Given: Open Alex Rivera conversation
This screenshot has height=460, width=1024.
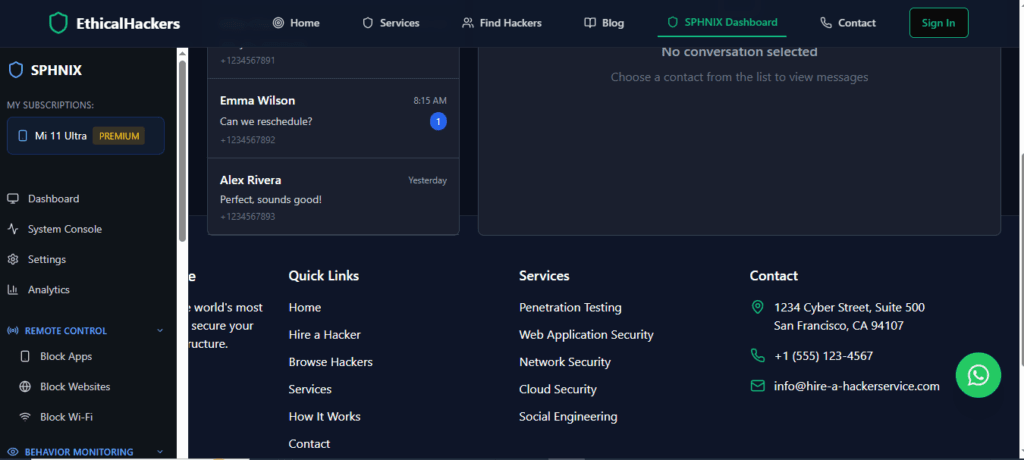Looking at the screenshot, I should tap(333, 197).
